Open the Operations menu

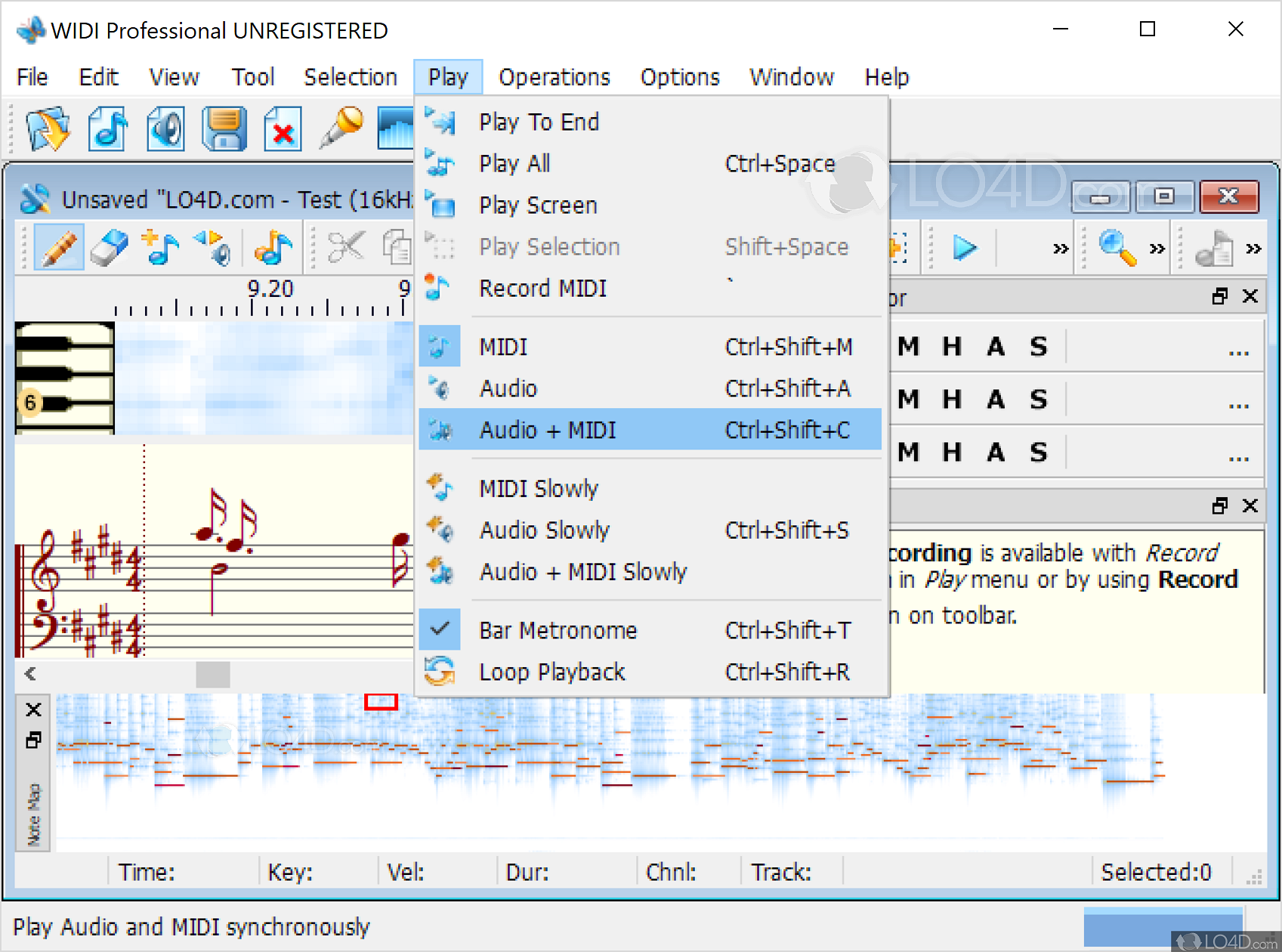click(554, 77)
